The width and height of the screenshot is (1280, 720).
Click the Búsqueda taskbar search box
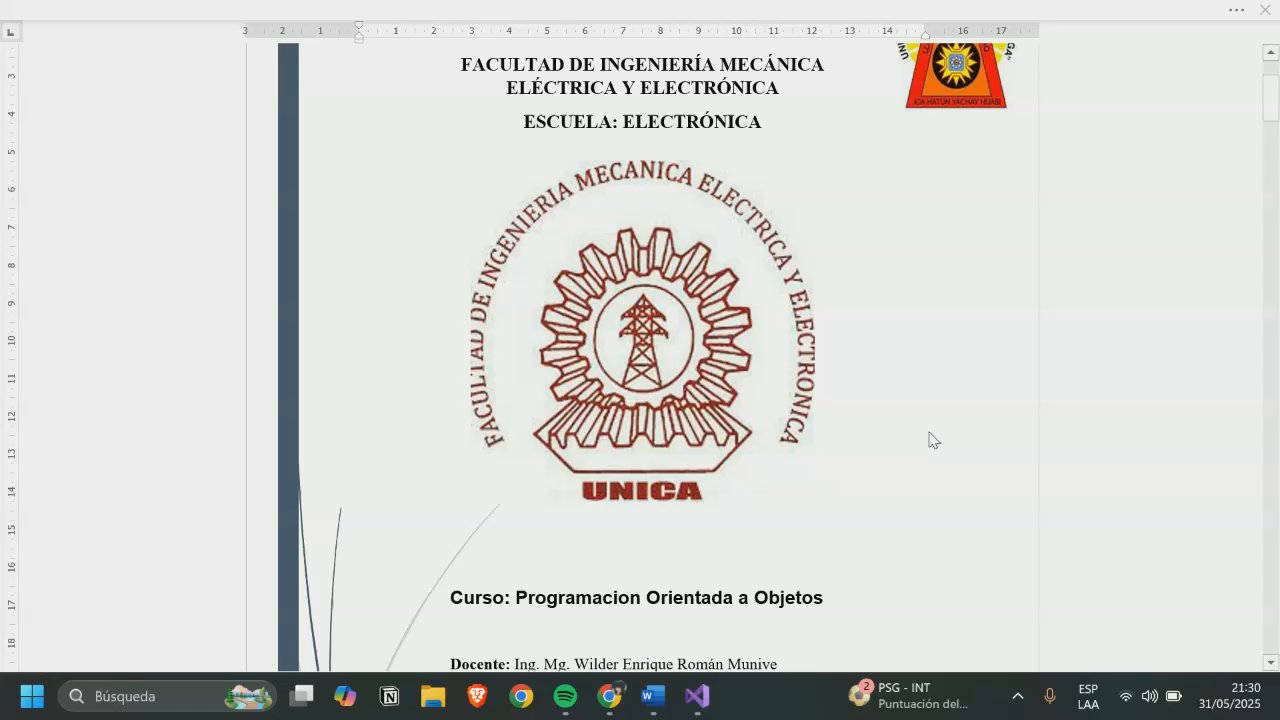pos(167,696)
